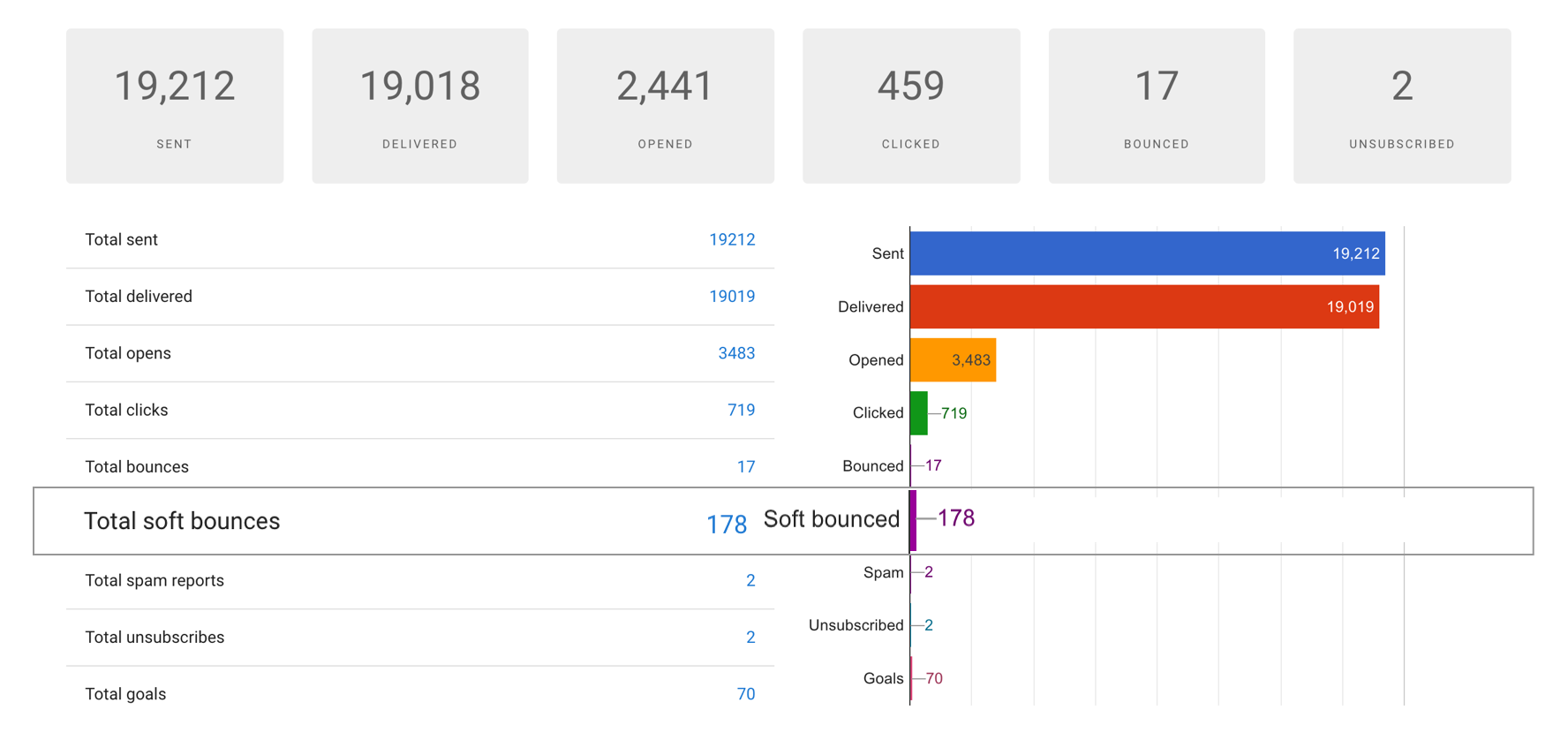Click the Total spam reports value link

pyautogui.click(x=750, y=580)
